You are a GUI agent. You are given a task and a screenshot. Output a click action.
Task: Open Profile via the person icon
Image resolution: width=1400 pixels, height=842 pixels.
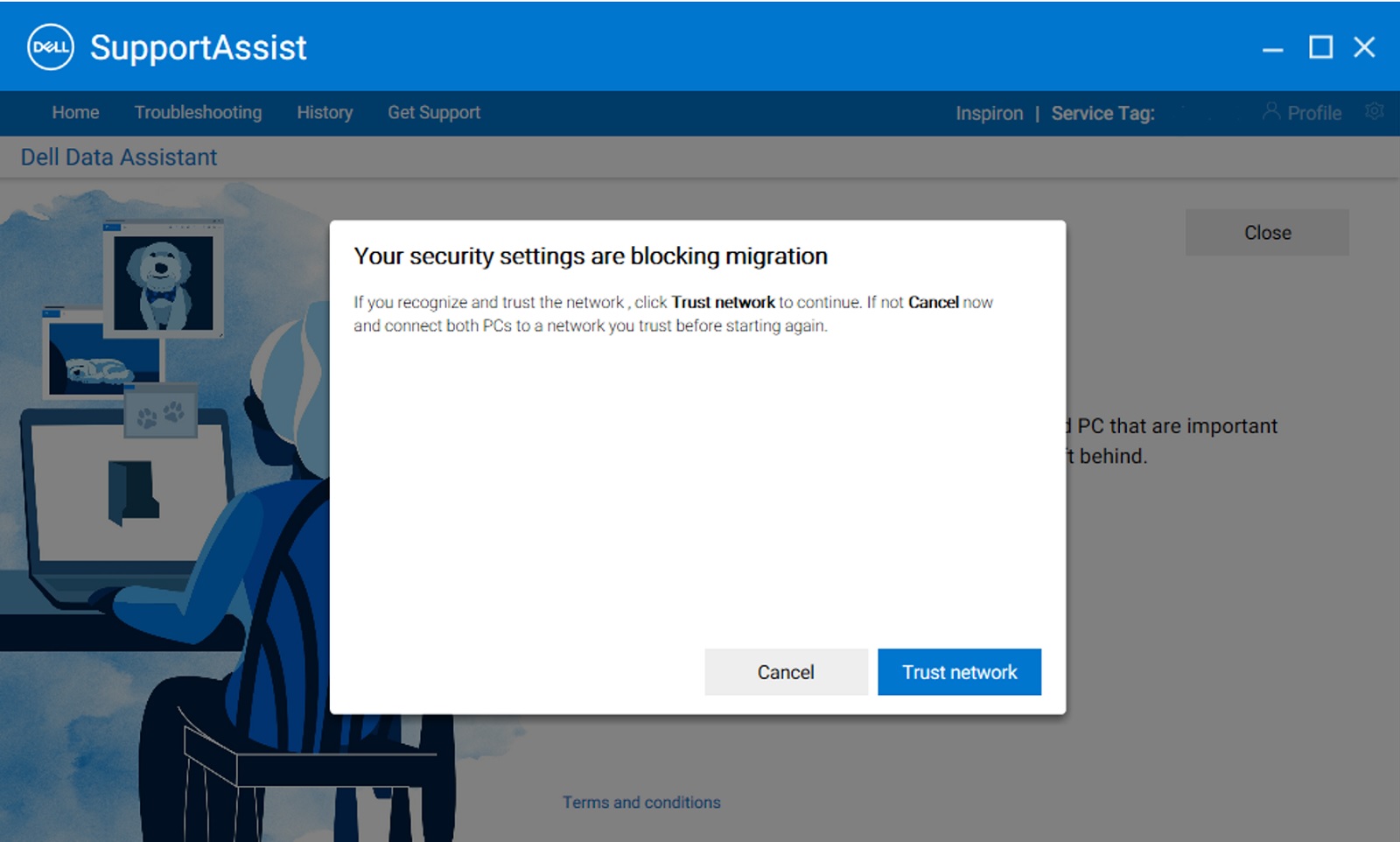[1301, 113]
